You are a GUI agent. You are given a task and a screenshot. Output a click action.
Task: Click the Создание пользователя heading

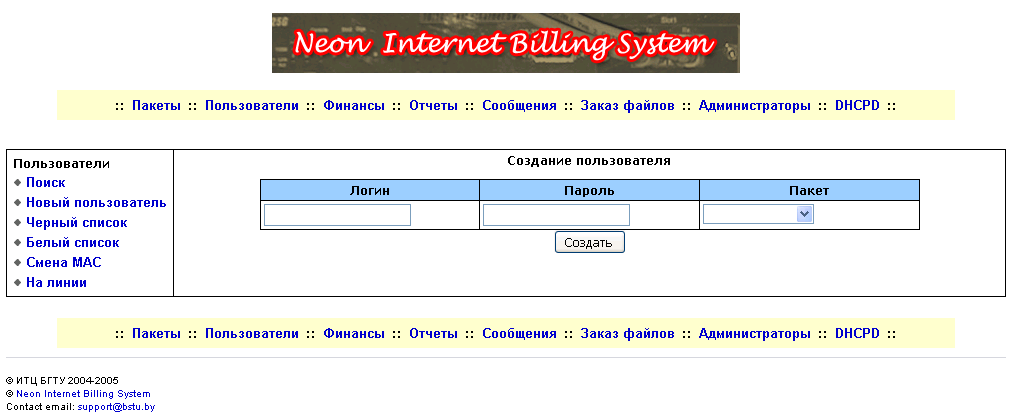(x=589, y=161)
